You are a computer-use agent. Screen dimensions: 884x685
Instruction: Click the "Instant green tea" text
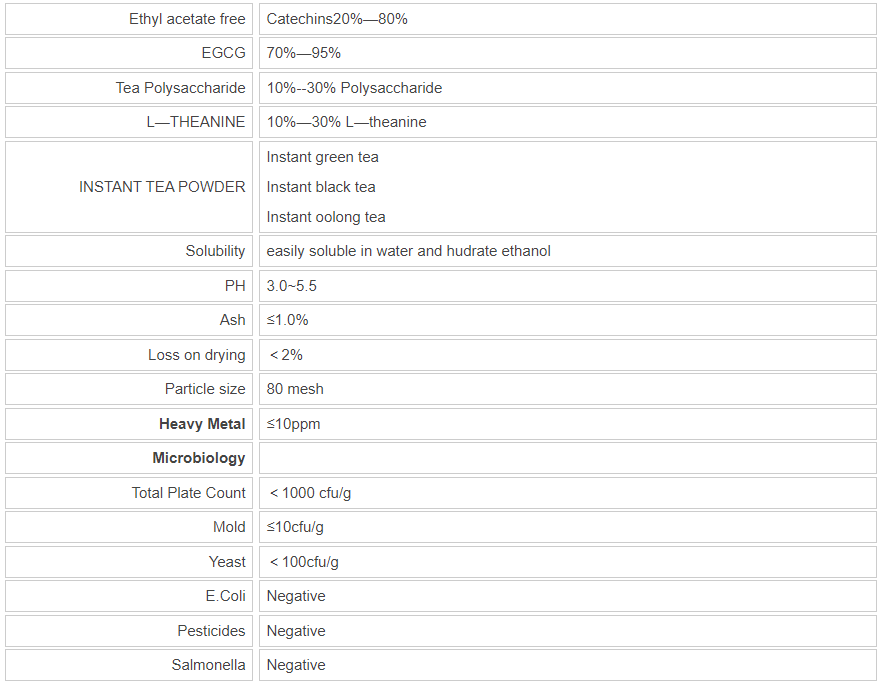[x=322, y=157]
